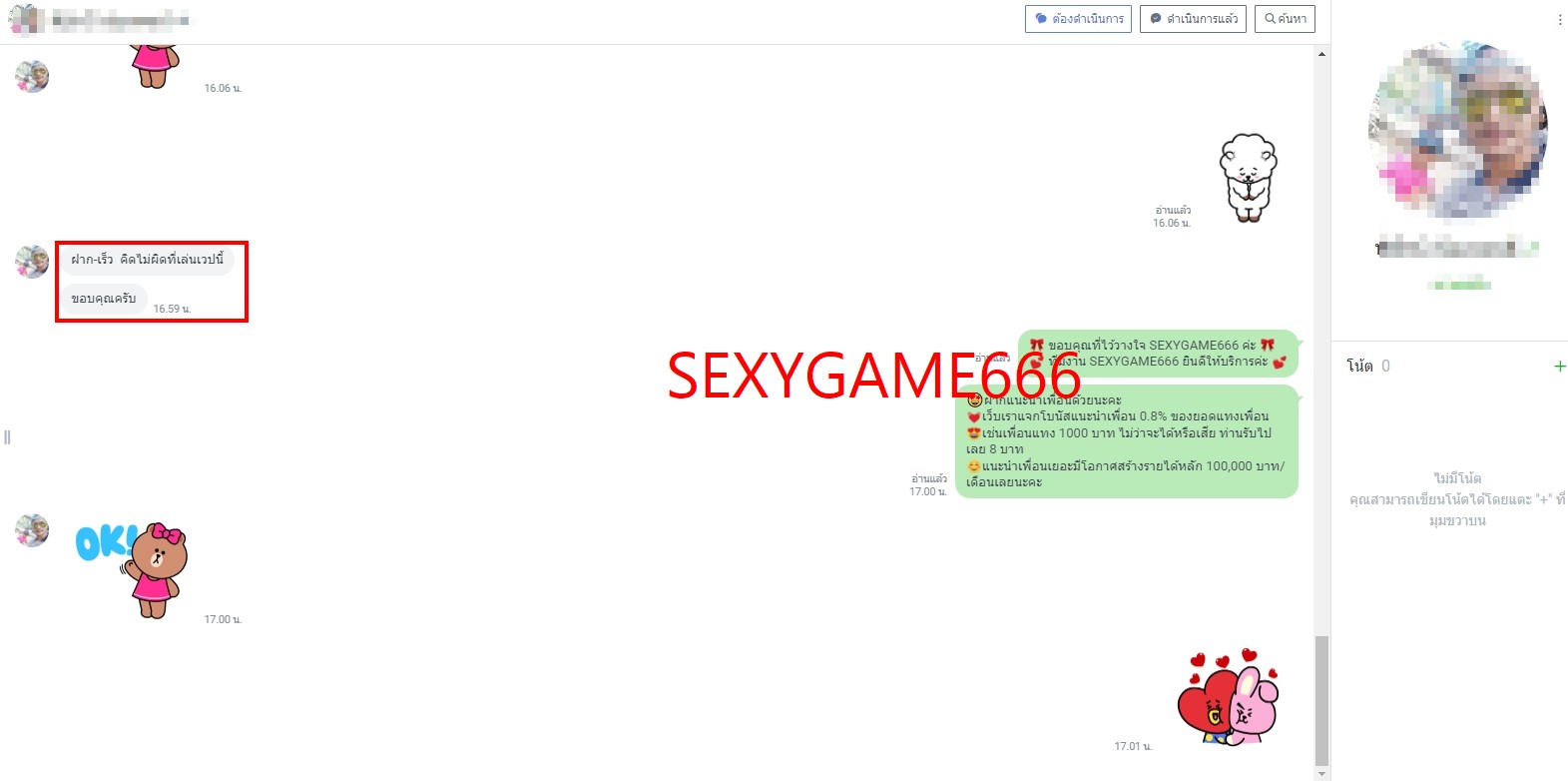Select the ขอบคุณครับ message bubble
This screenshot has width=1568, height=781.
pyautogui.click(x=104, y=299)
